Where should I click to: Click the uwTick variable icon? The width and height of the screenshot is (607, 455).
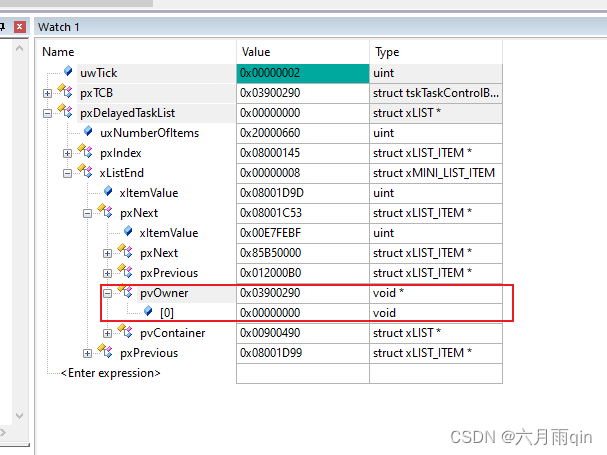click(x=68, y=73)
